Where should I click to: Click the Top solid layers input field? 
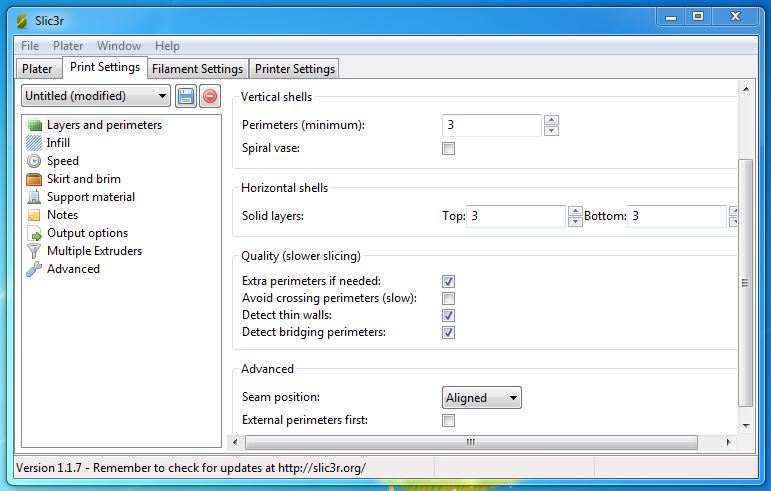coord(515,216)
